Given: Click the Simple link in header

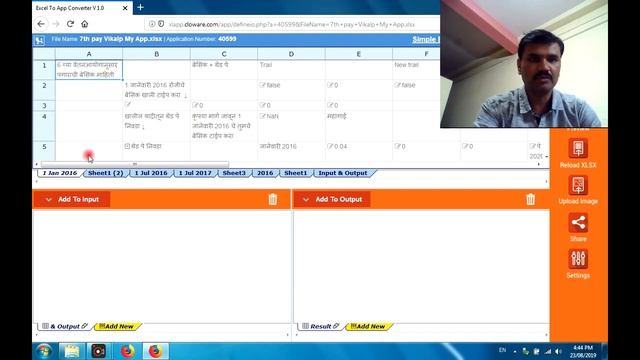Looking at the screenshot, I should pyautogui.click(x=426, y=39).
